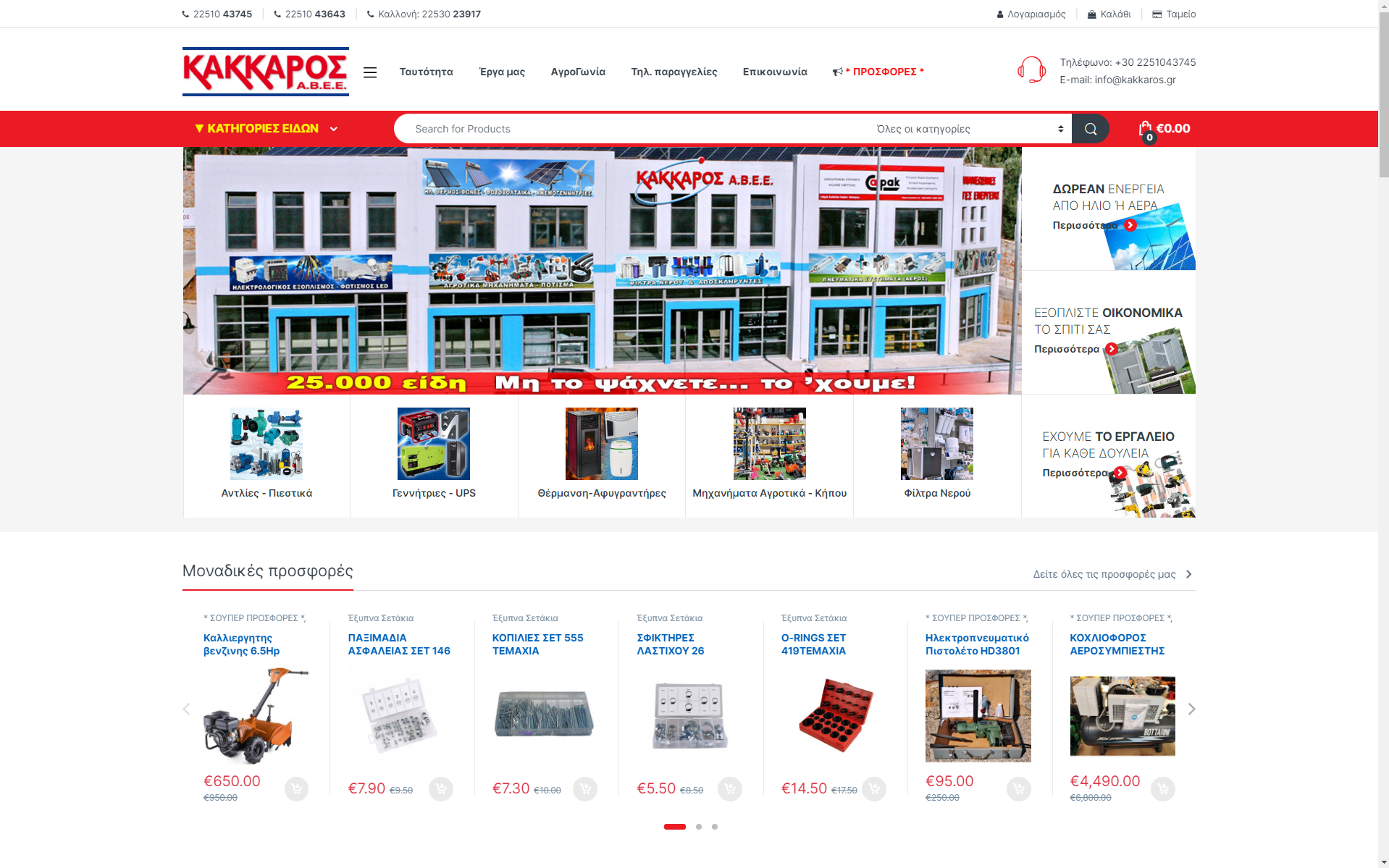Add O-RINGS ΣΕΤ 419ΤΕΜΑΧΙΑ to cart
The height and width of the screenshot is (868, 1389).
coord(874,788)
